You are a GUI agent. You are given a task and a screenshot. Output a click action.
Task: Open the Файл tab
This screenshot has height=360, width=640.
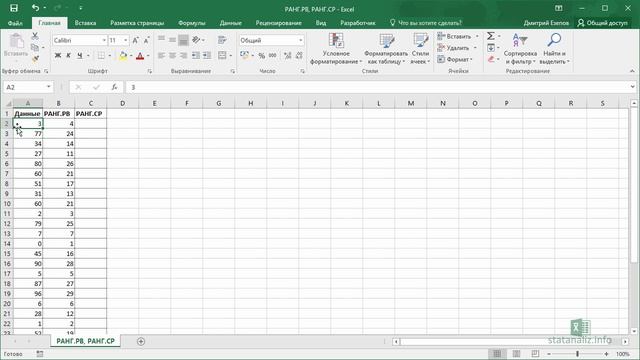point(15,23)
